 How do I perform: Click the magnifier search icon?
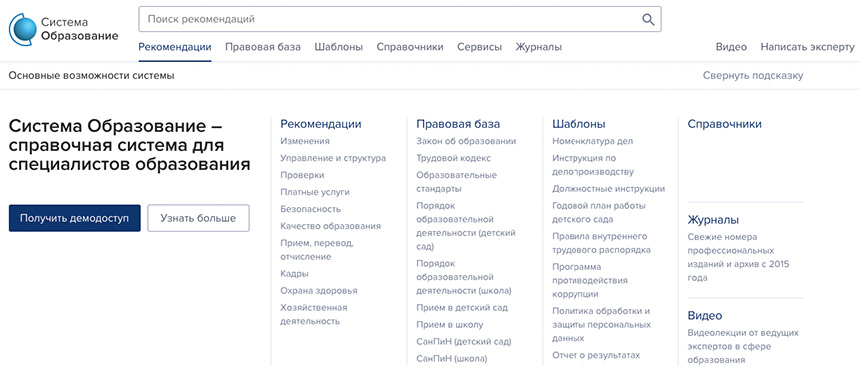pyautogui.click(x=648, y=20)
